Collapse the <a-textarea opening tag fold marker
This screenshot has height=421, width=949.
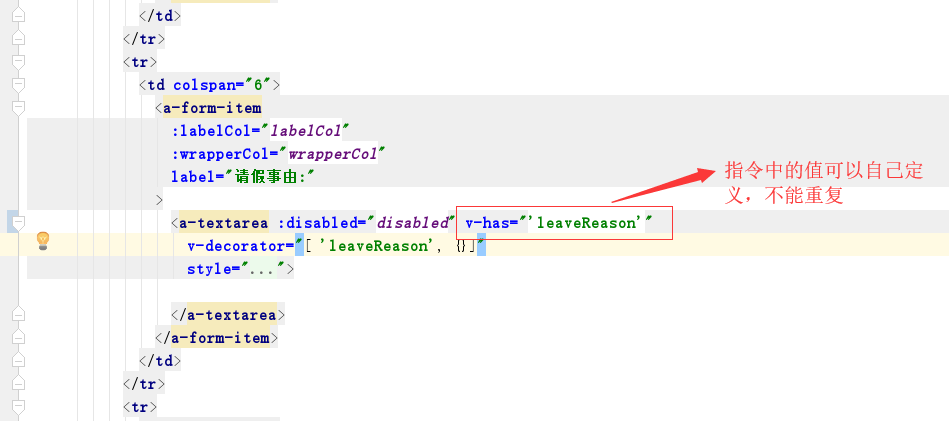pos(18,223)
